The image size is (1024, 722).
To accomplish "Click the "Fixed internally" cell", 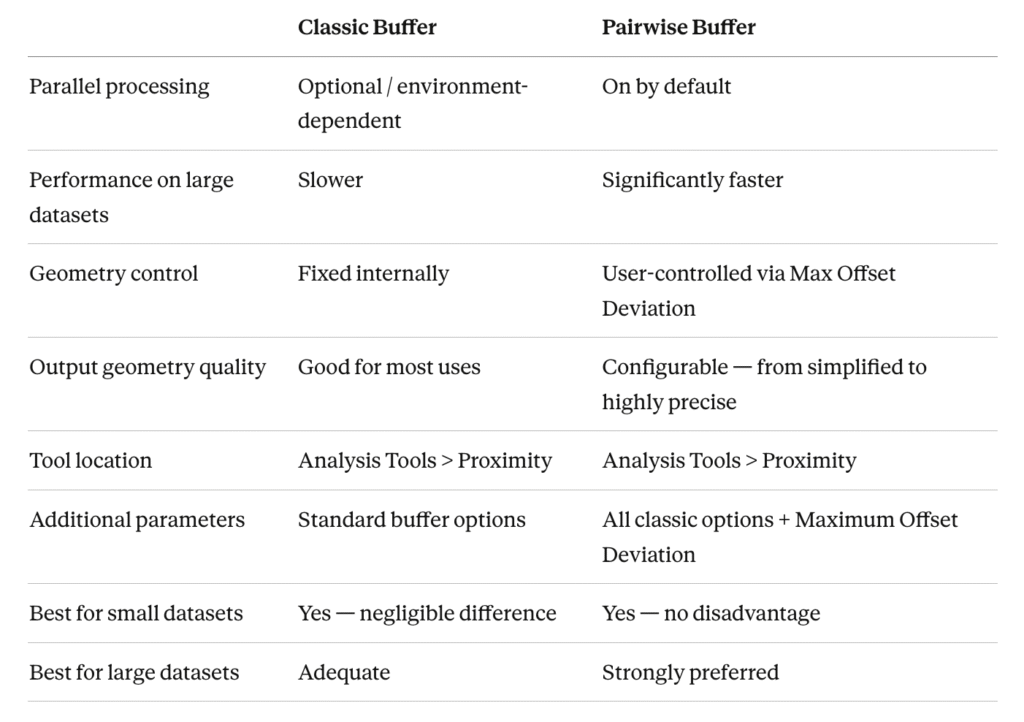I will click(x=373, y=273).
